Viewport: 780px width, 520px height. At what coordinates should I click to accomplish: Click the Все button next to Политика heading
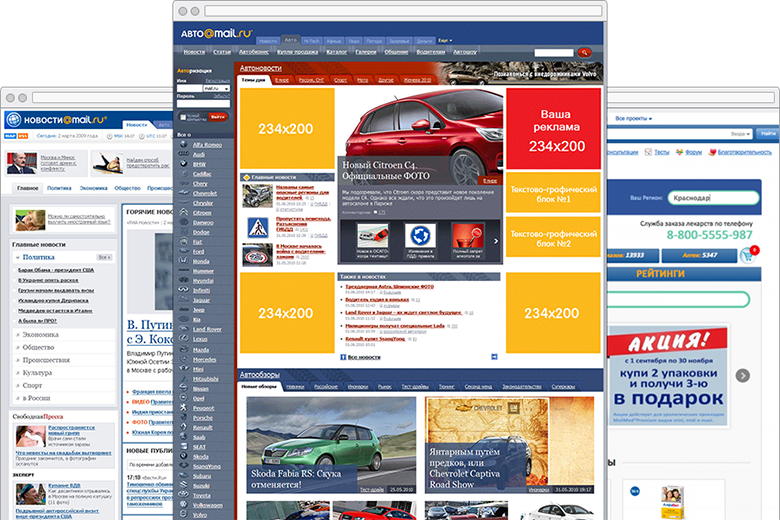tap(103, 257)
